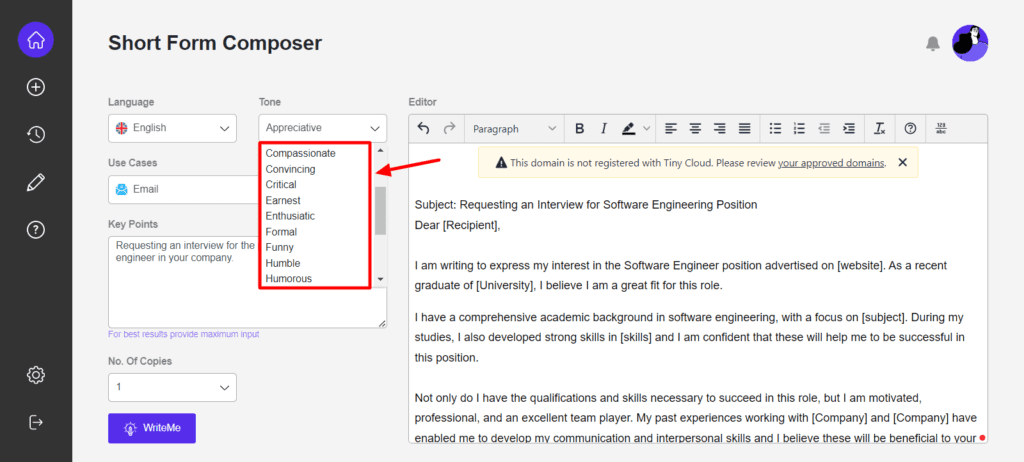Image resolution: width=1024 pixels, height=462 pixels.
Task: Decrease paragraph indent
Action: pyautogui.click(x=824, y=129)
